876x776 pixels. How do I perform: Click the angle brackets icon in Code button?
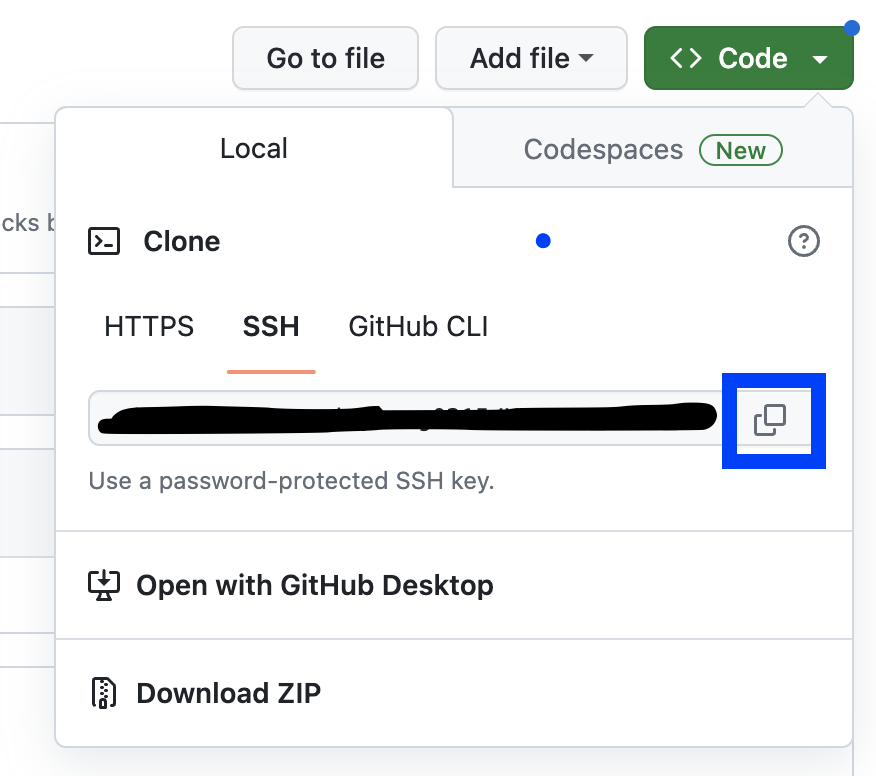coord(685,58)
